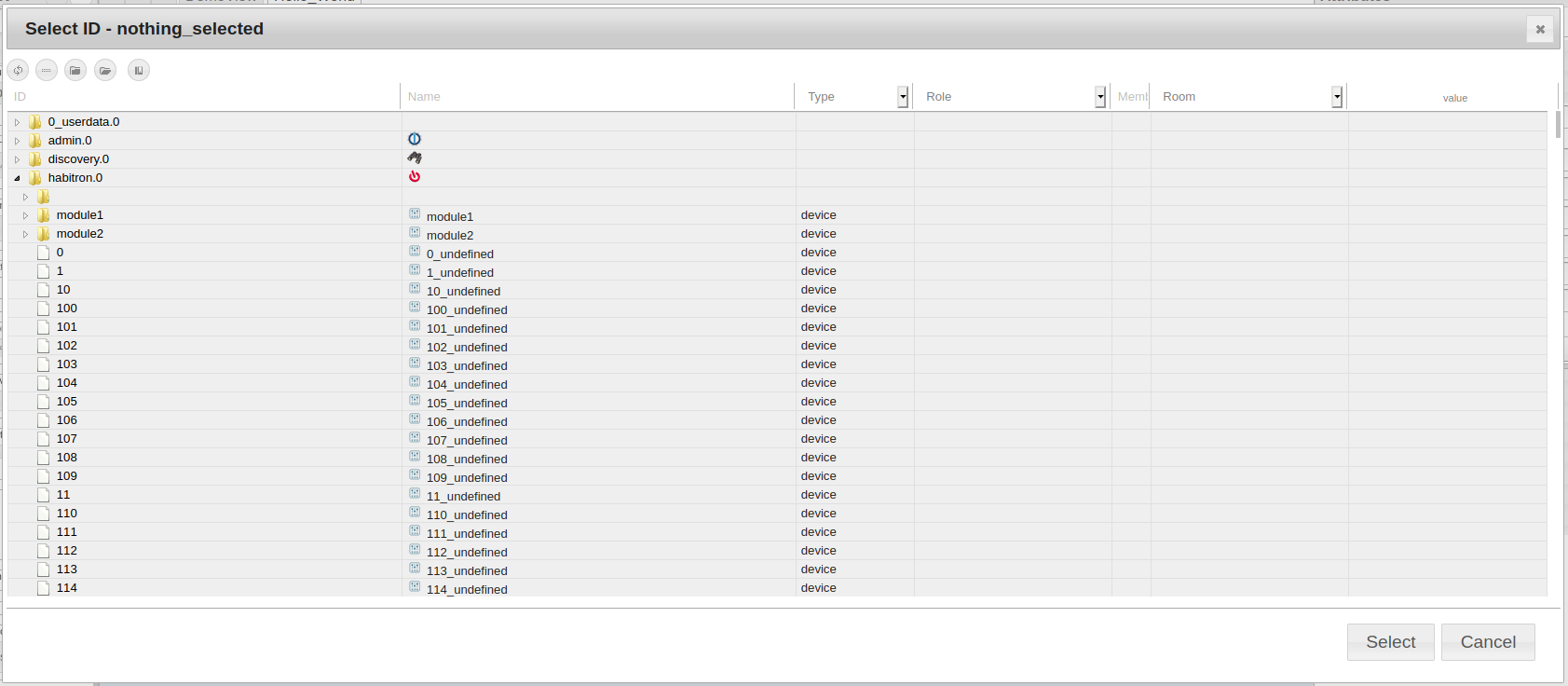Select the row with ID 114
Viewport: 1568px width, 686px height.
coord(777,588)
